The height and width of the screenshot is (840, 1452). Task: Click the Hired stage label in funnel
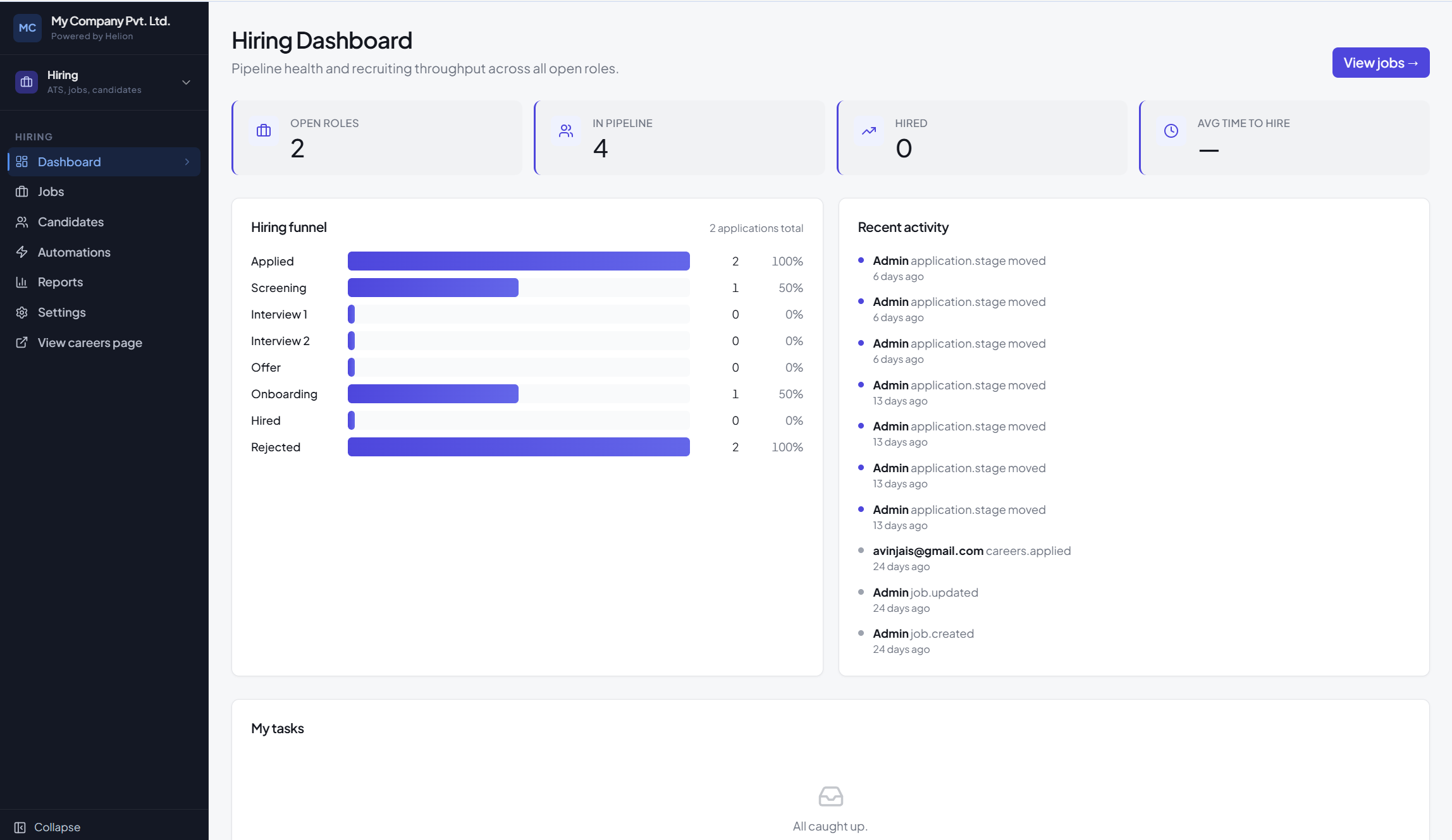pyautogui.click(x=266, y=420)
